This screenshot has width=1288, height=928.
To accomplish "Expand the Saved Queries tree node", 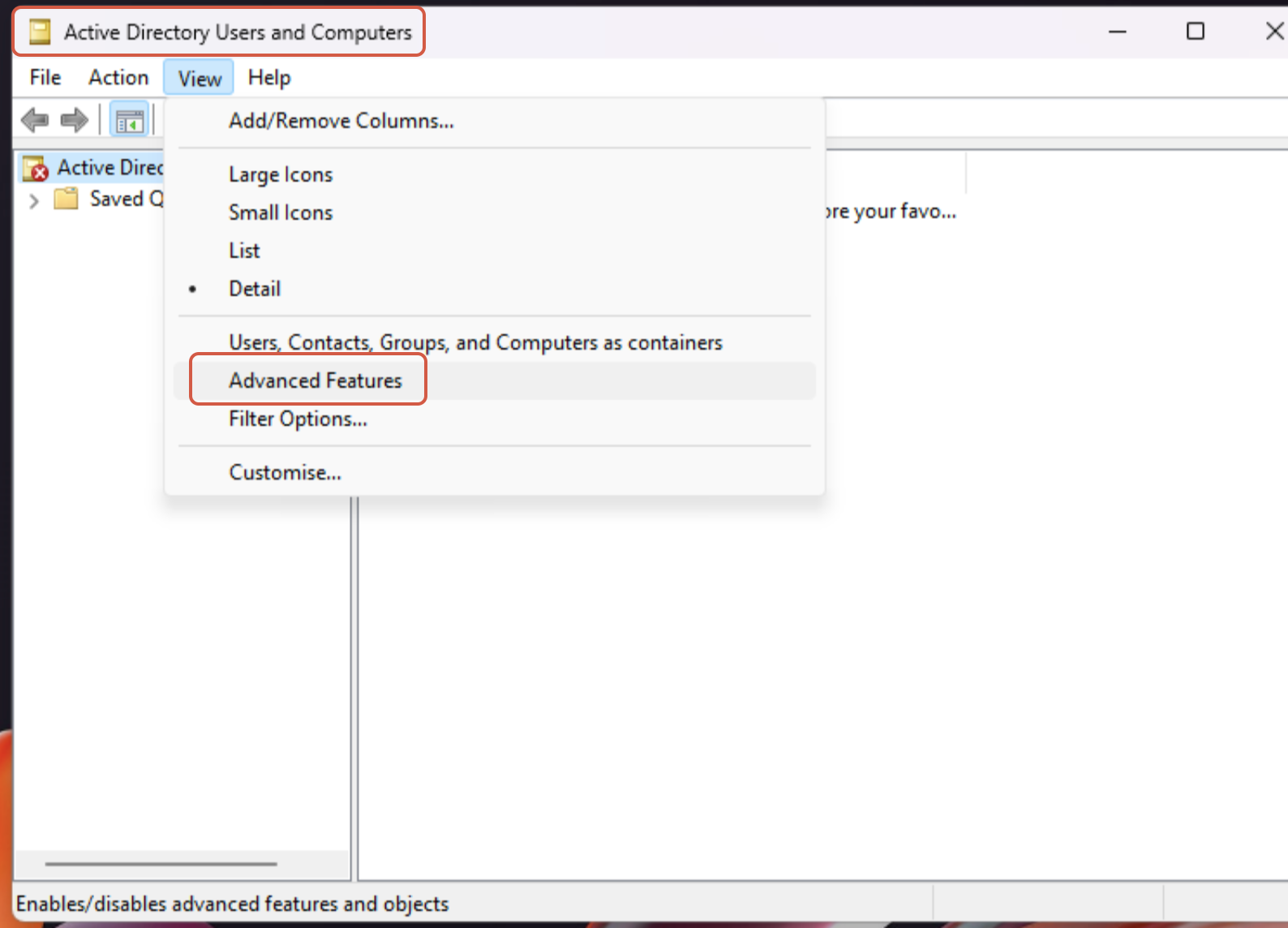I will 33,200.
